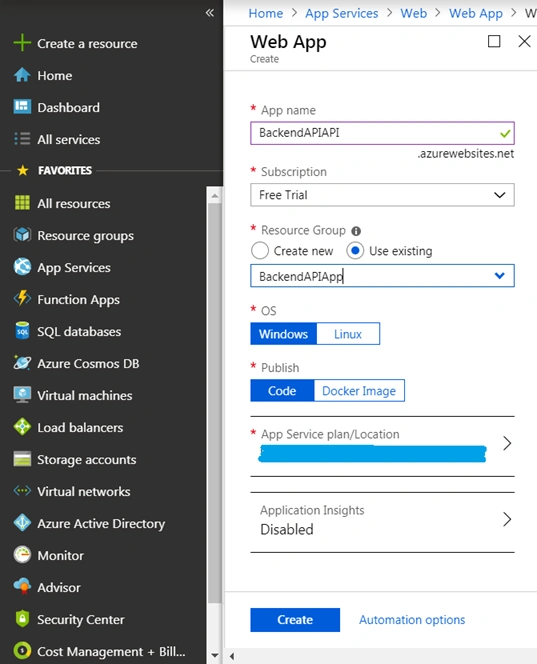Go to Web breadcrumb link

point(414,13)
